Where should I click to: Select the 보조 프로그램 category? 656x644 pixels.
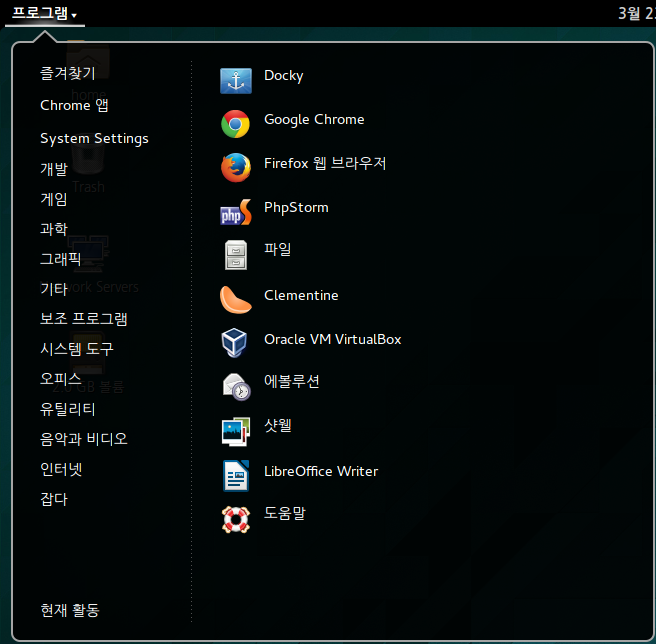coord(84,318)
